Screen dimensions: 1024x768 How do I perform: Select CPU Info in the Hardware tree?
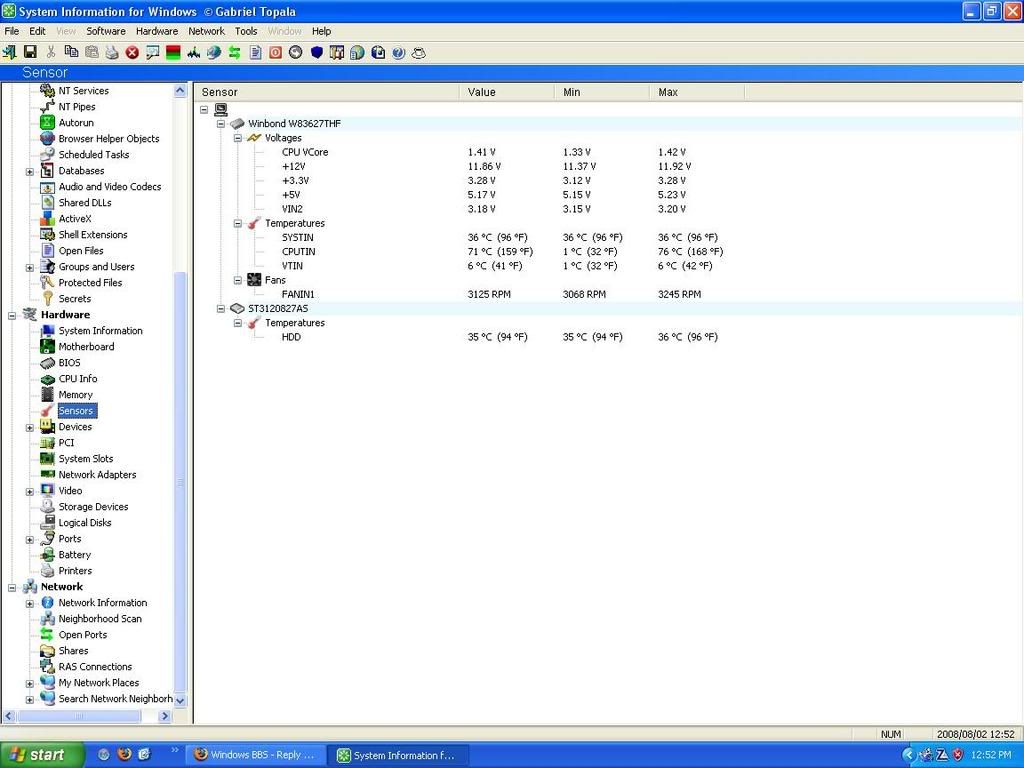tap(78, 379)
